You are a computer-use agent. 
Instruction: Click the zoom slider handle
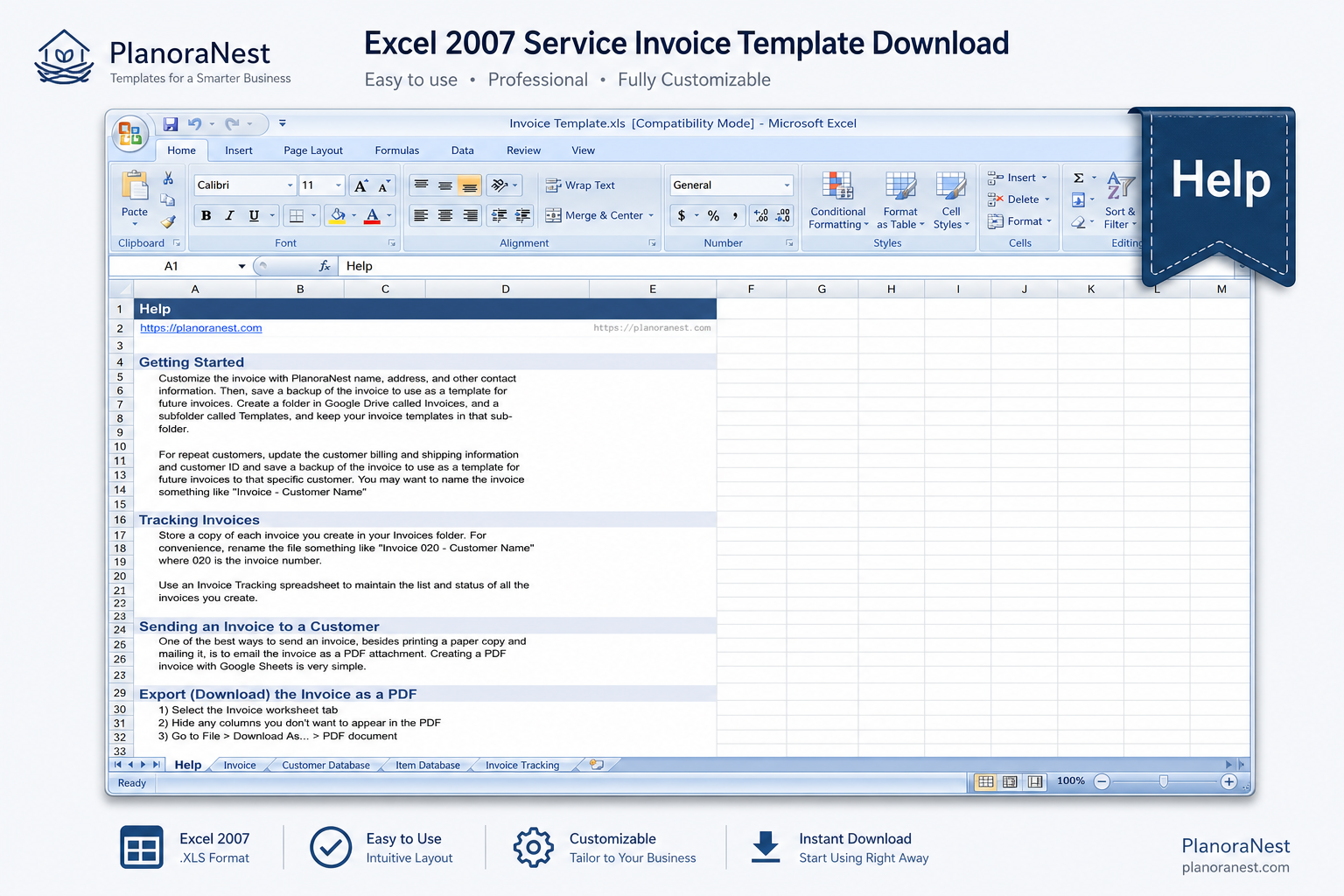pyautogui.click(x=1163, y=781)
